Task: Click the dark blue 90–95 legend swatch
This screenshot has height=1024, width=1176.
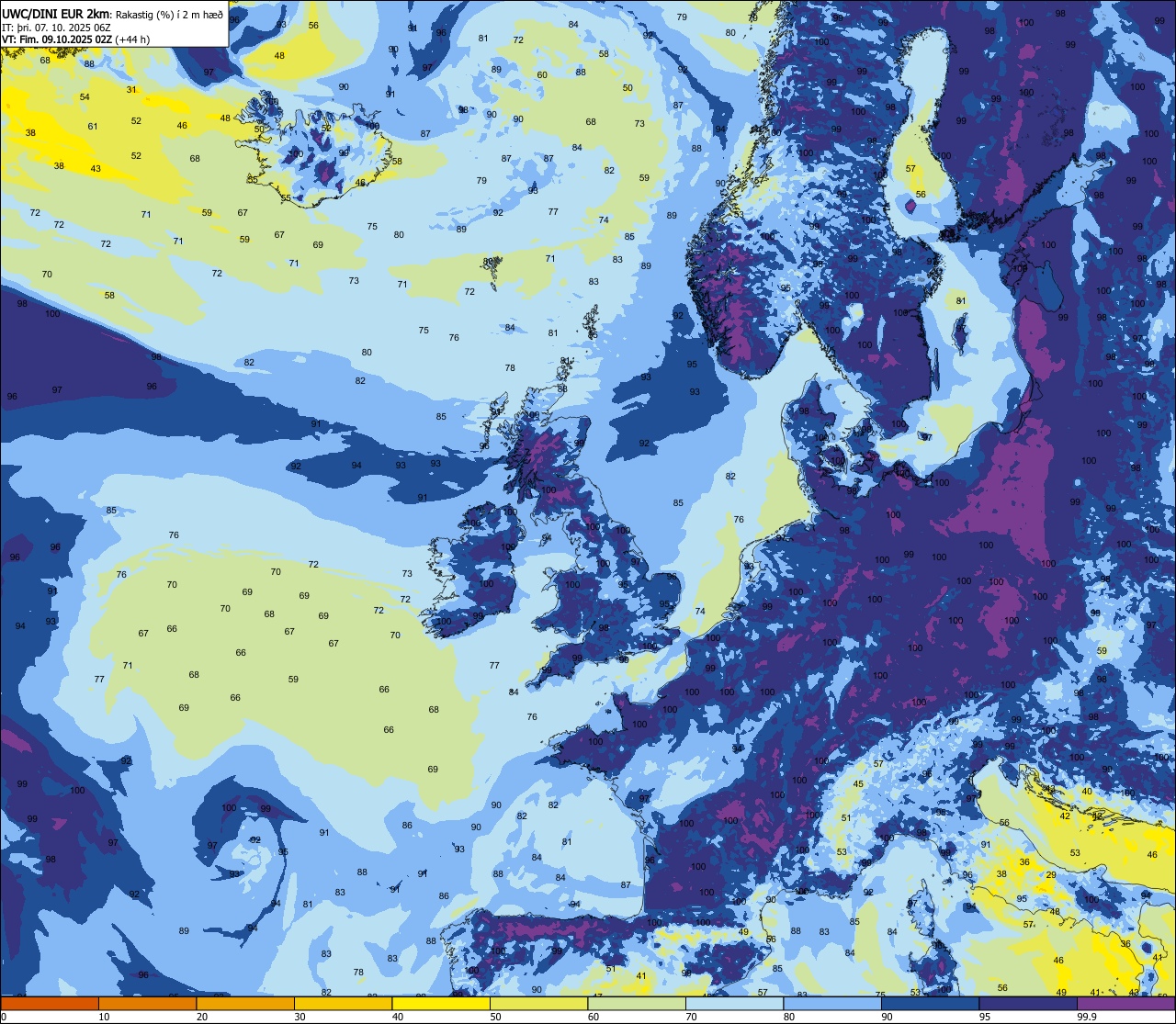Action: (x=930, y=1003)
